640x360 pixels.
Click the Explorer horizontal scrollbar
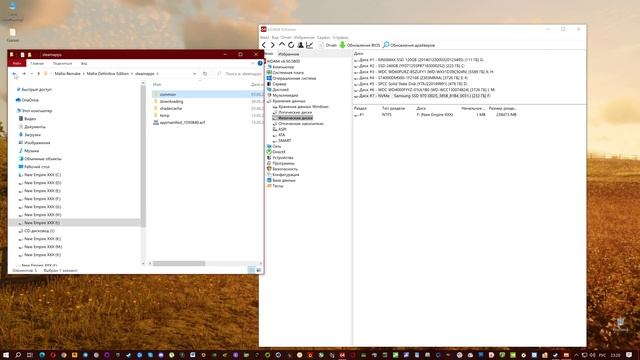[179, 264]
